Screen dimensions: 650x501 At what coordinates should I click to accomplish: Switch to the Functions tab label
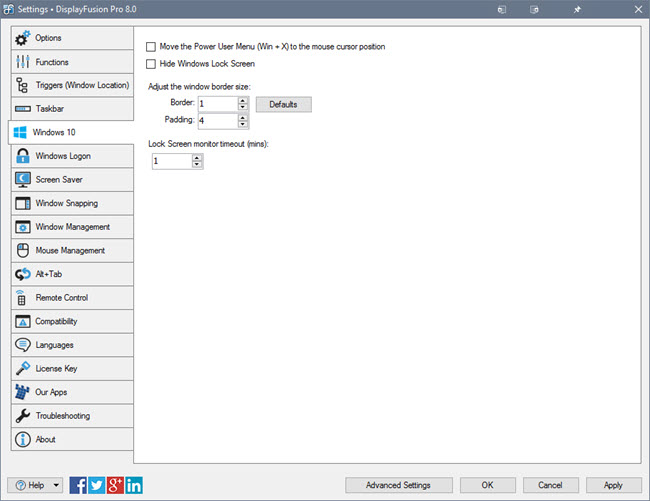tap(52, 62)
